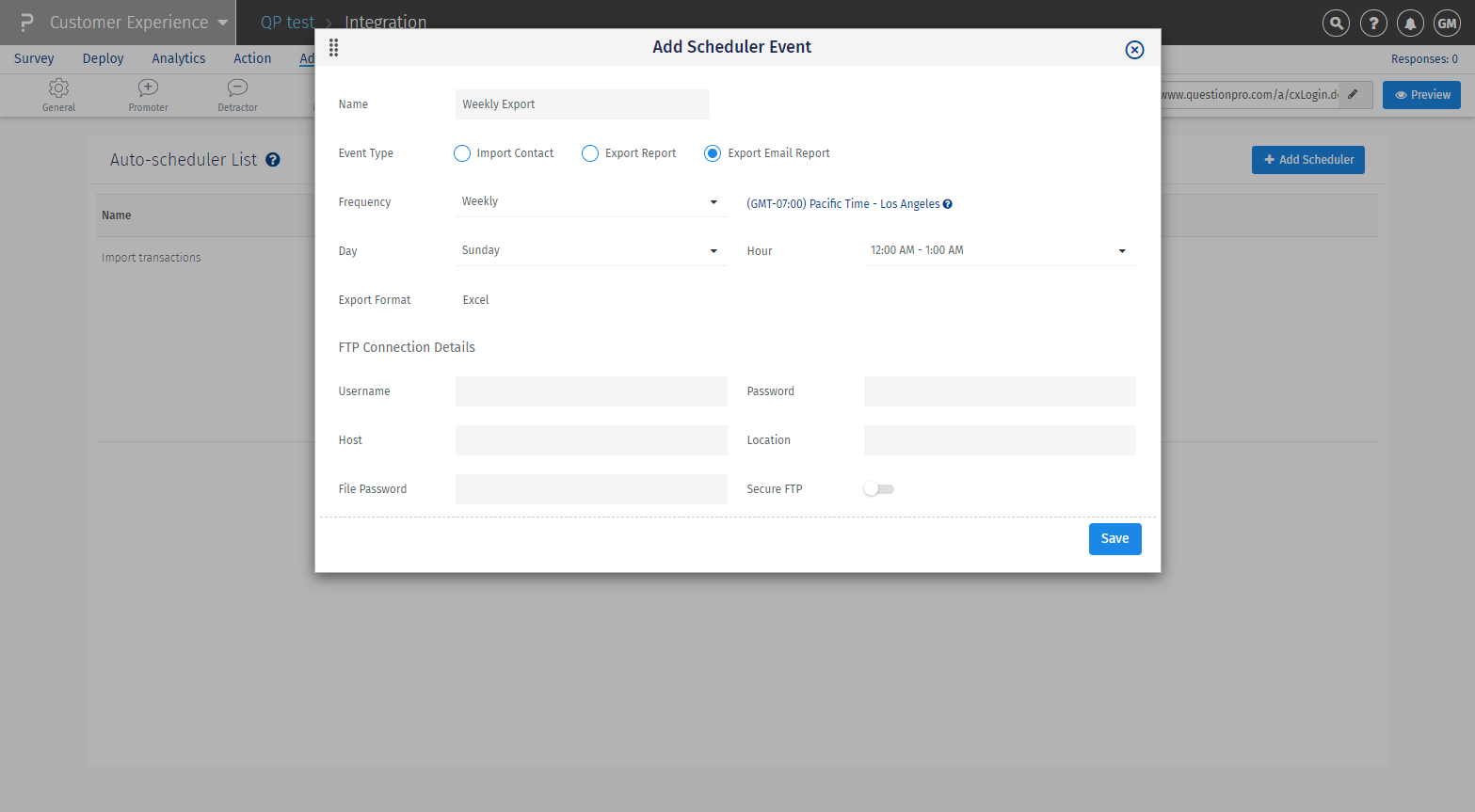Click the Save button
The image size is (1475, 812).
1114,539
